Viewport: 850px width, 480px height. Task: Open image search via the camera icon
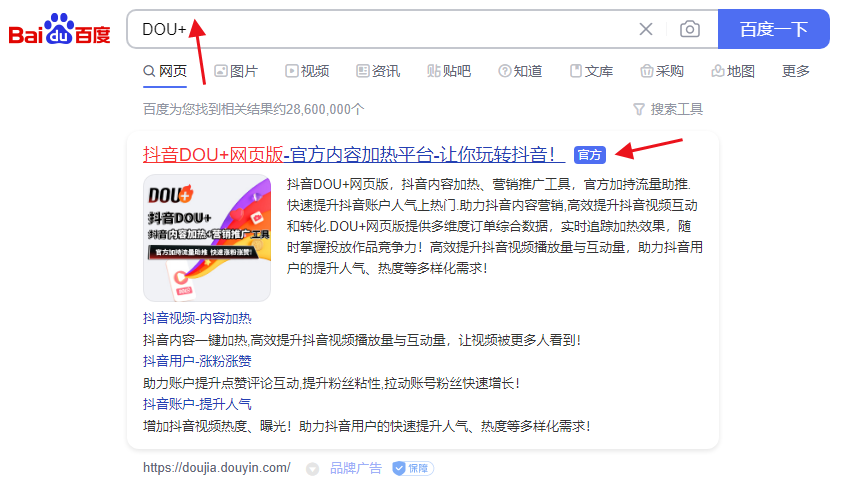coord(690,29)
